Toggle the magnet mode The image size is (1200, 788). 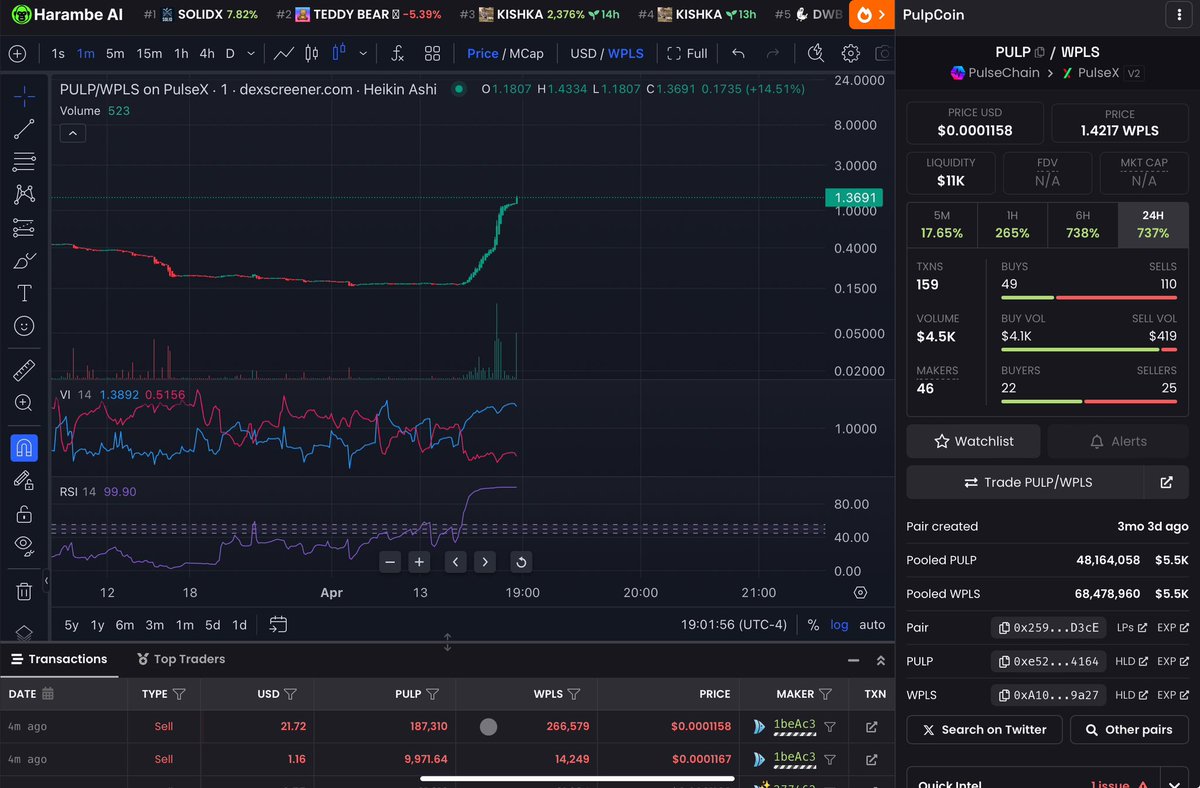click(25, 447)
